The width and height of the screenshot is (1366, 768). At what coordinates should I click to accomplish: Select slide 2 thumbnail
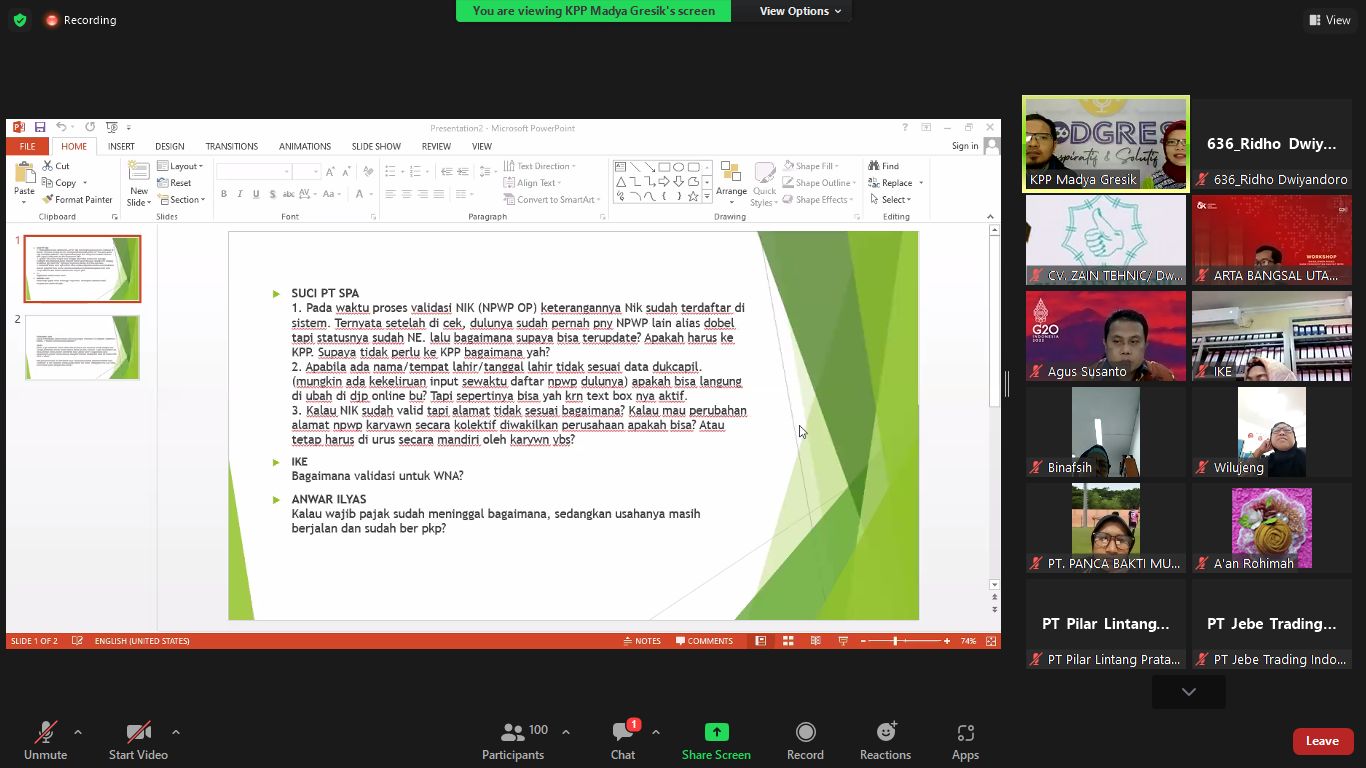[x=83, y=347]
